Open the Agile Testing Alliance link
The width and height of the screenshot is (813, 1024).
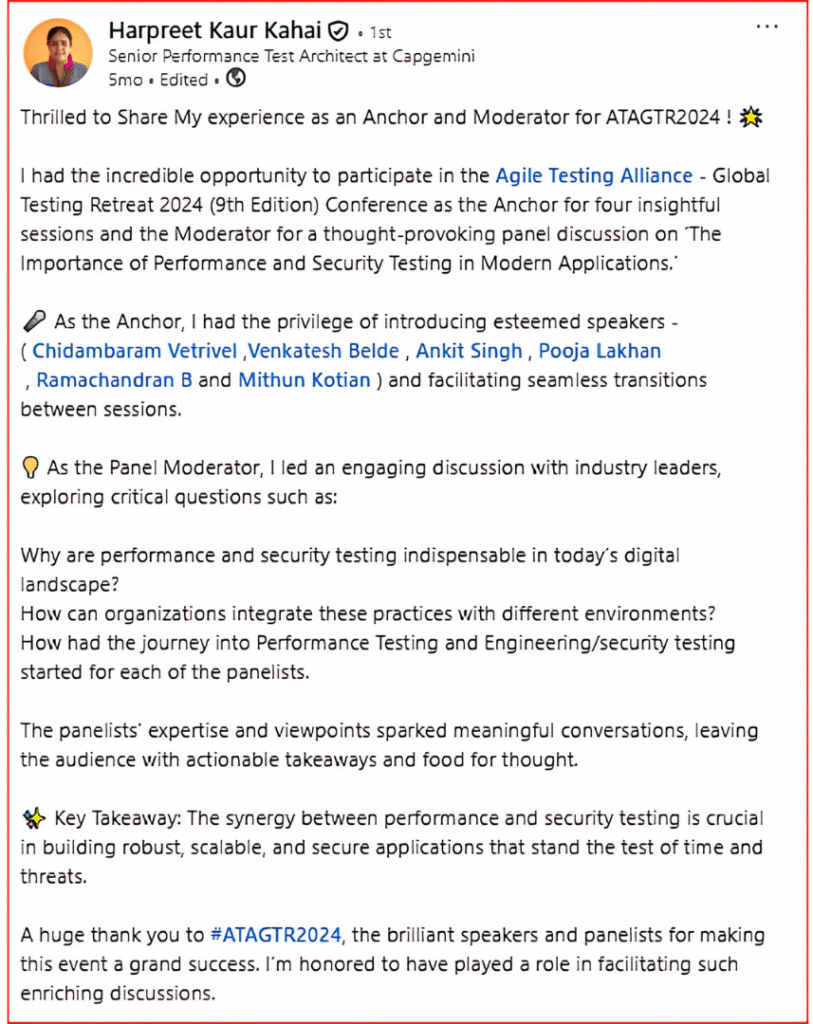[594, 176]
